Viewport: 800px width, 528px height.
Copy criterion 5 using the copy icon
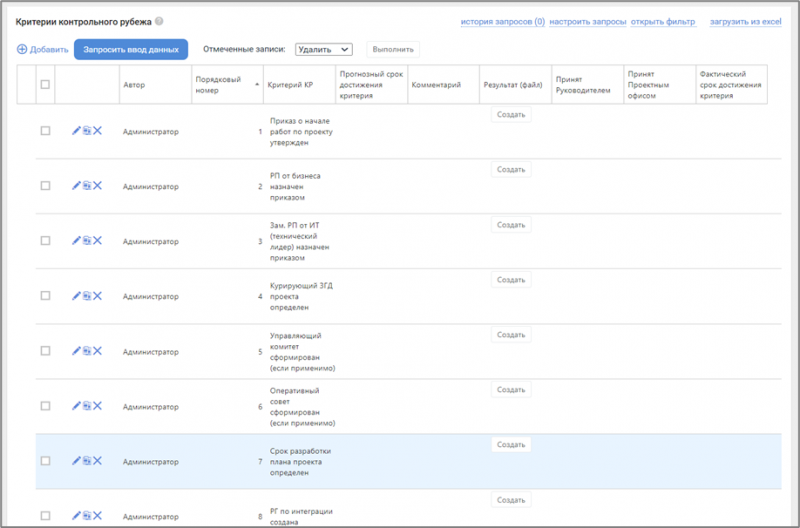[x=87, y=350]
